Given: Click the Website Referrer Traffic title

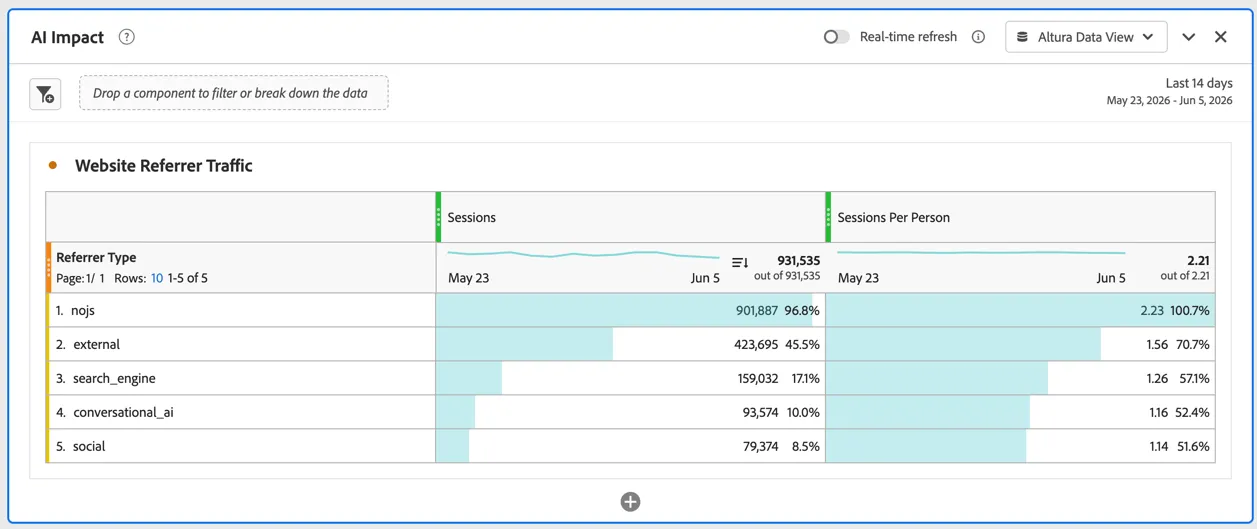Looking at the screenshot, I should 164,166.
